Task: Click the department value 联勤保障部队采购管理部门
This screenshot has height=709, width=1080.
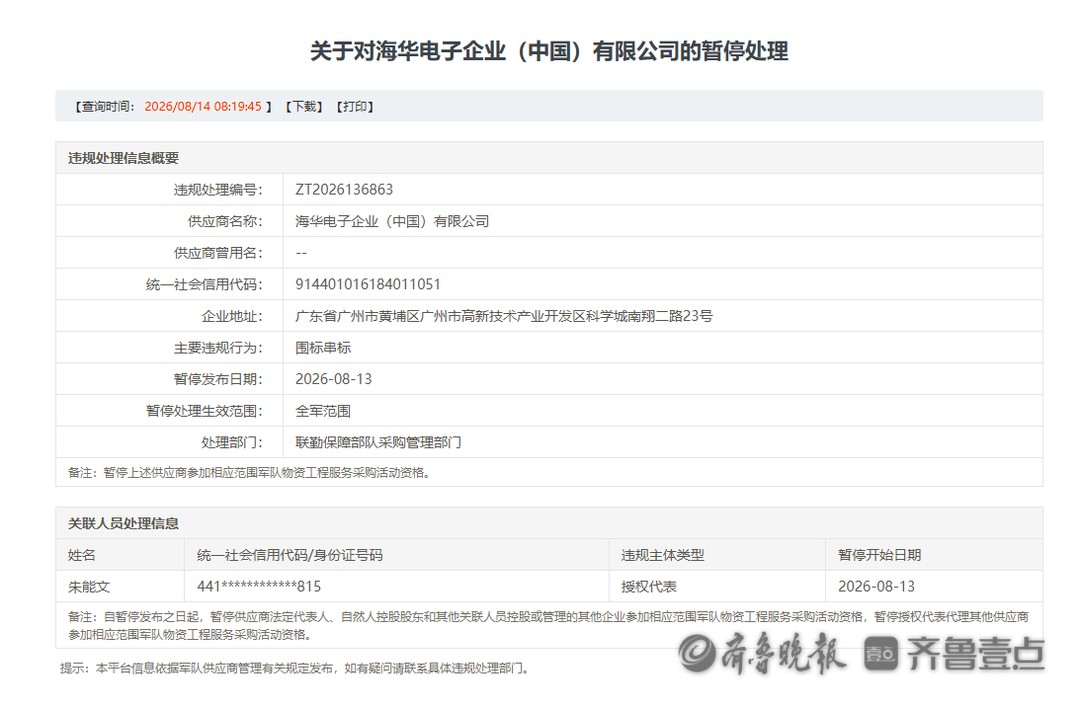Action: (378, 442)
